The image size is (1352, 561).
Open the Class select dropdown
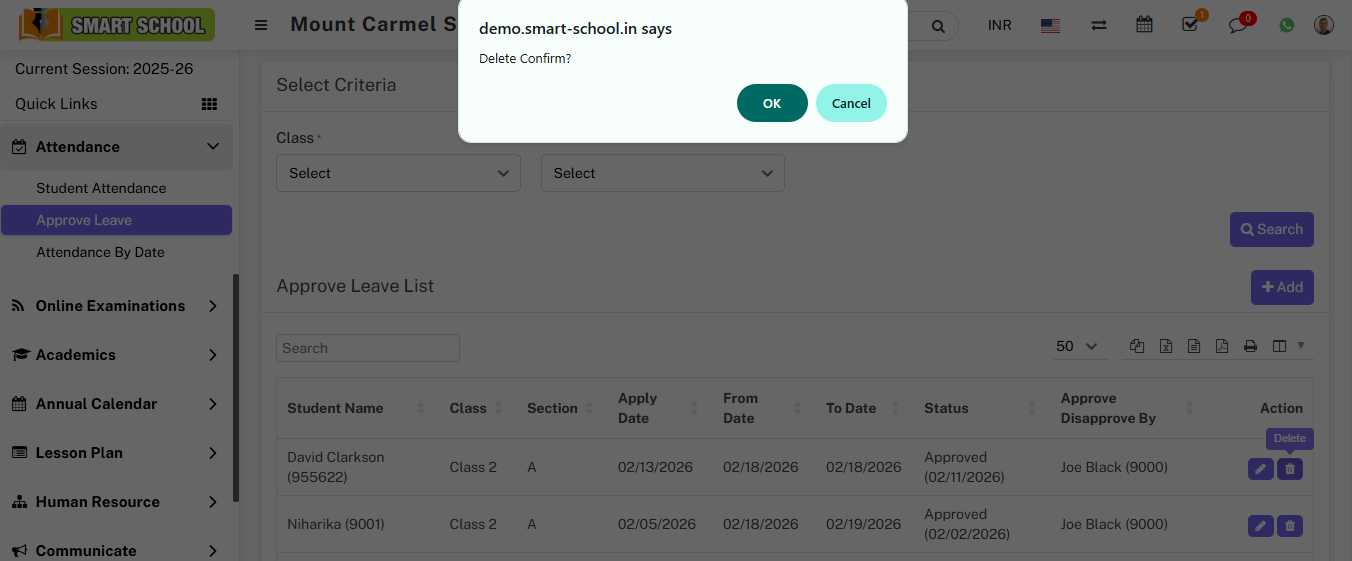[x=398, y=173]
